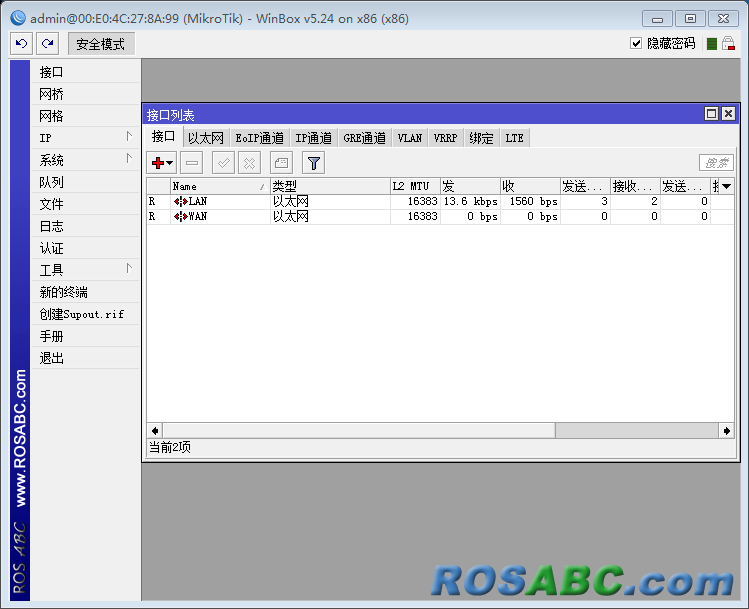Expand the 系统 submenu

click(x=86, y=160)
